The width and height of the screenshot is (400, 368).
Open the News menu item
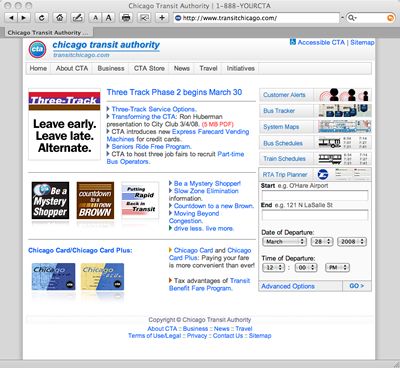click(x=182, y=68)
